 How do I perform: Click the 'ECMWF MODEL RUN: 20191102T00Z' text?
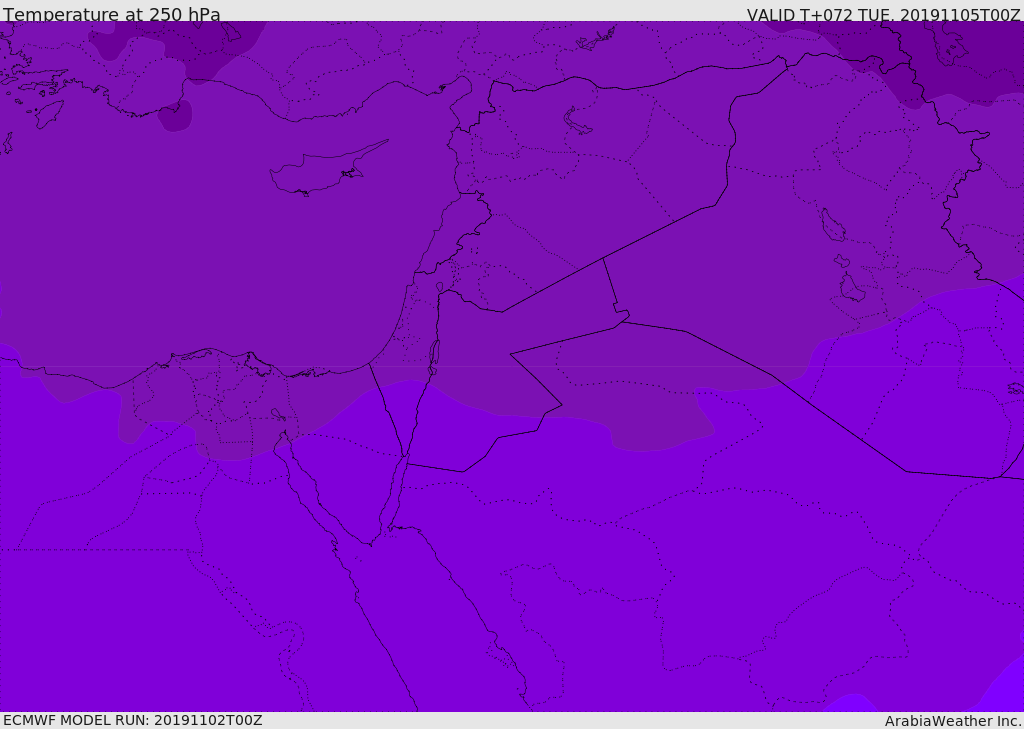[133, 720]
